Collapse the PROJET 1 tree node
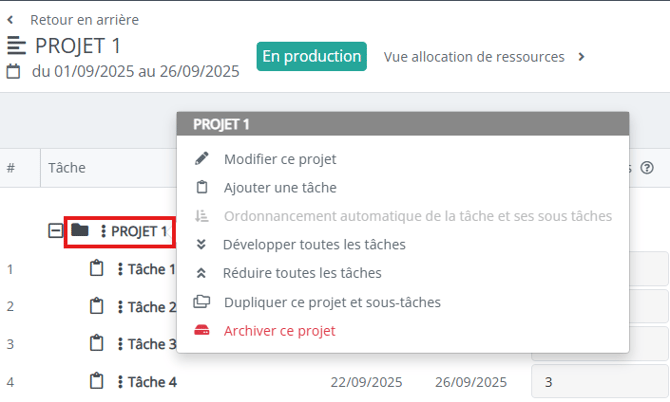The width and height of the screenshot is (670, 402). [x=56, y=232]
